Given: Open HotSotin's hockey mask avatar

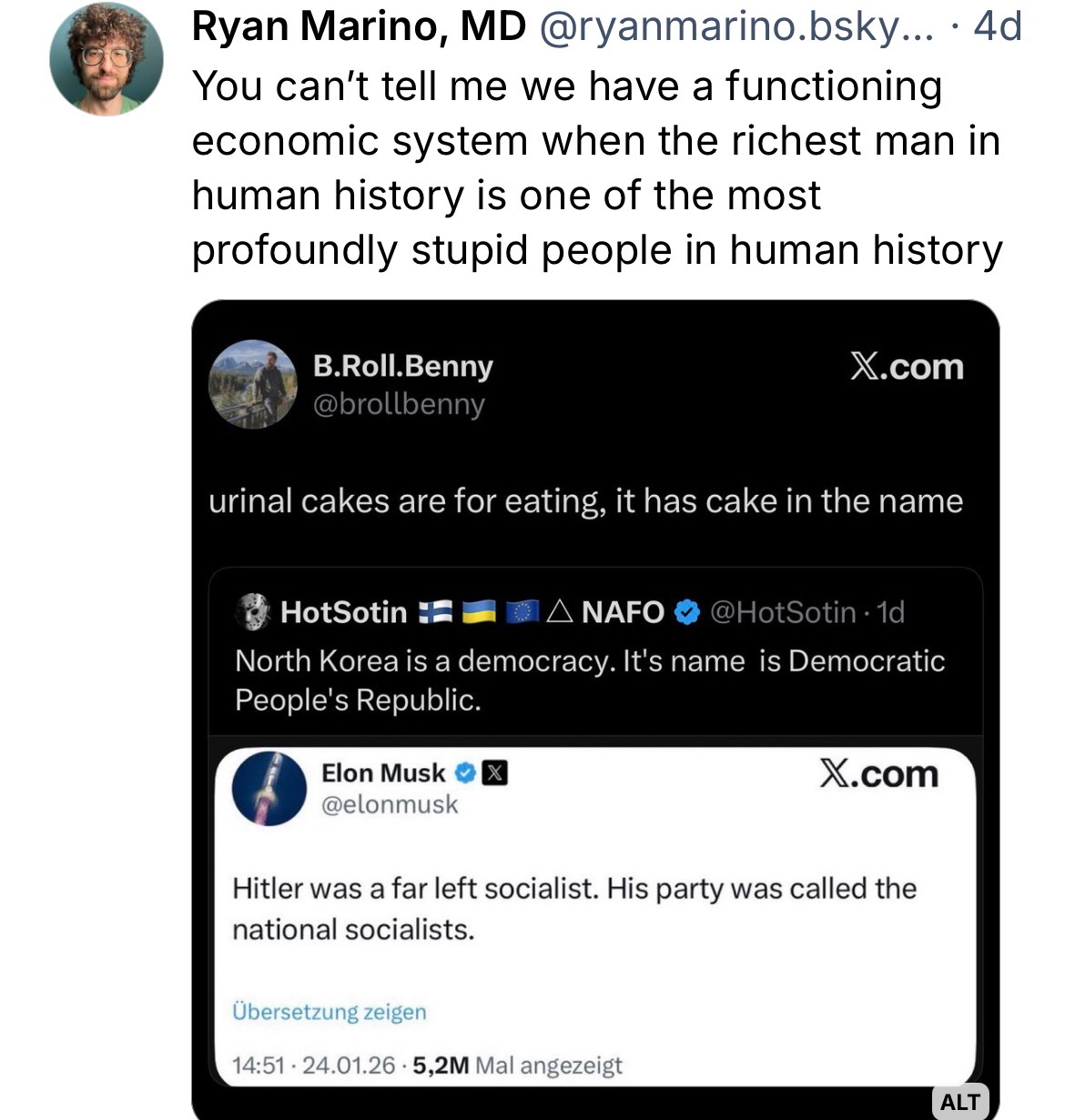Looking at the screenshot, I should tap(253, 612).
